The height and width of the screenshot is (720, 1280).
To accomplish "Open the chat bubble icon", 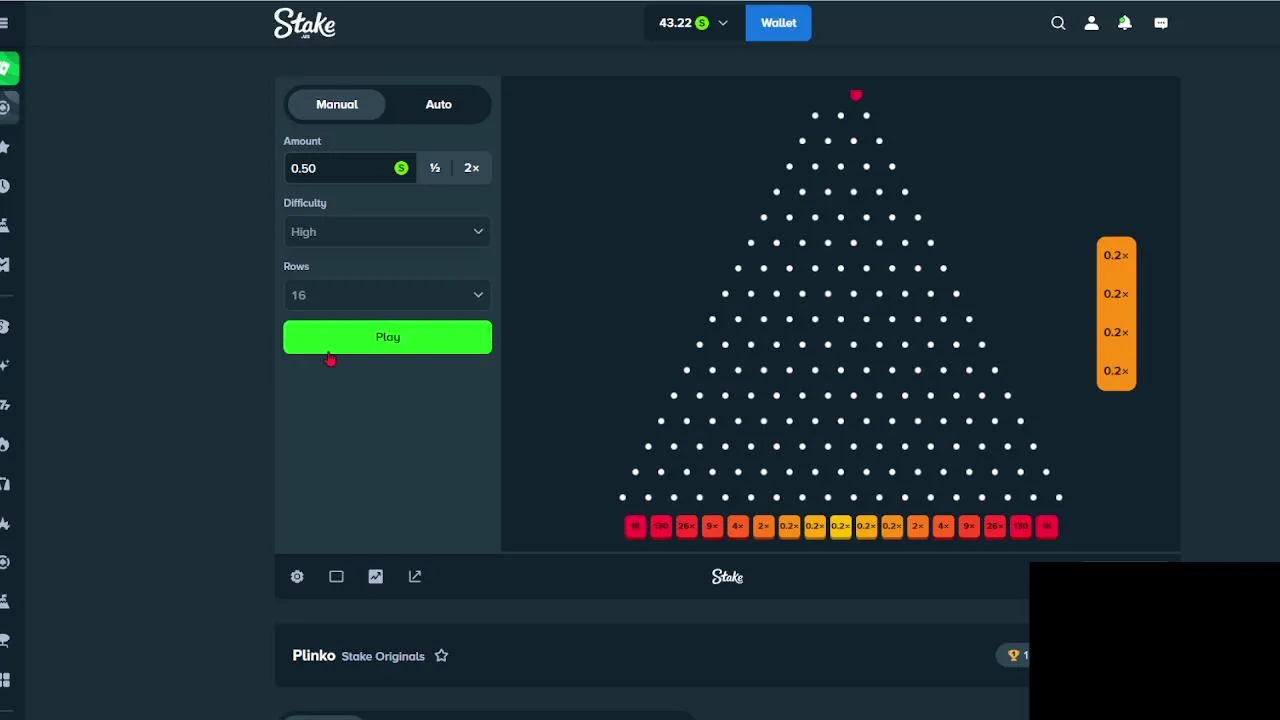I will 1161,23.
